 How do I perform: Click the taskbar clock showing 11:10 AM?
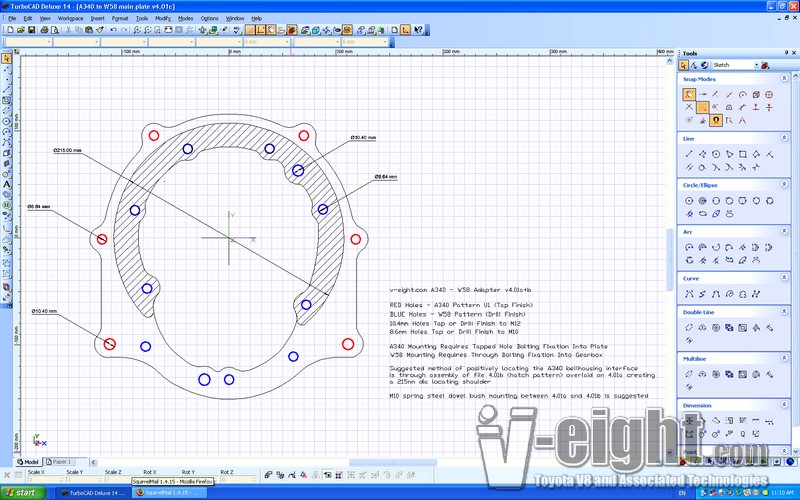point(782,493)
